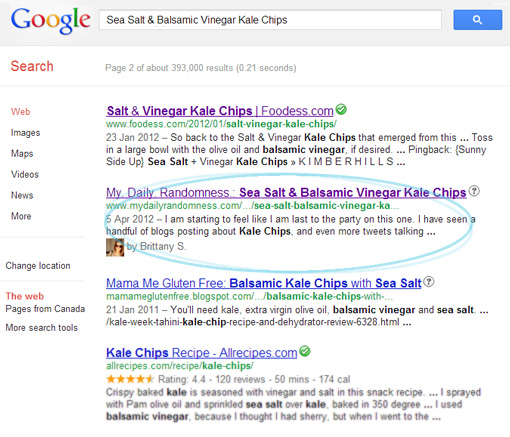
Task: Select Maps in the left sidebar
Action: tap(22, 154)
